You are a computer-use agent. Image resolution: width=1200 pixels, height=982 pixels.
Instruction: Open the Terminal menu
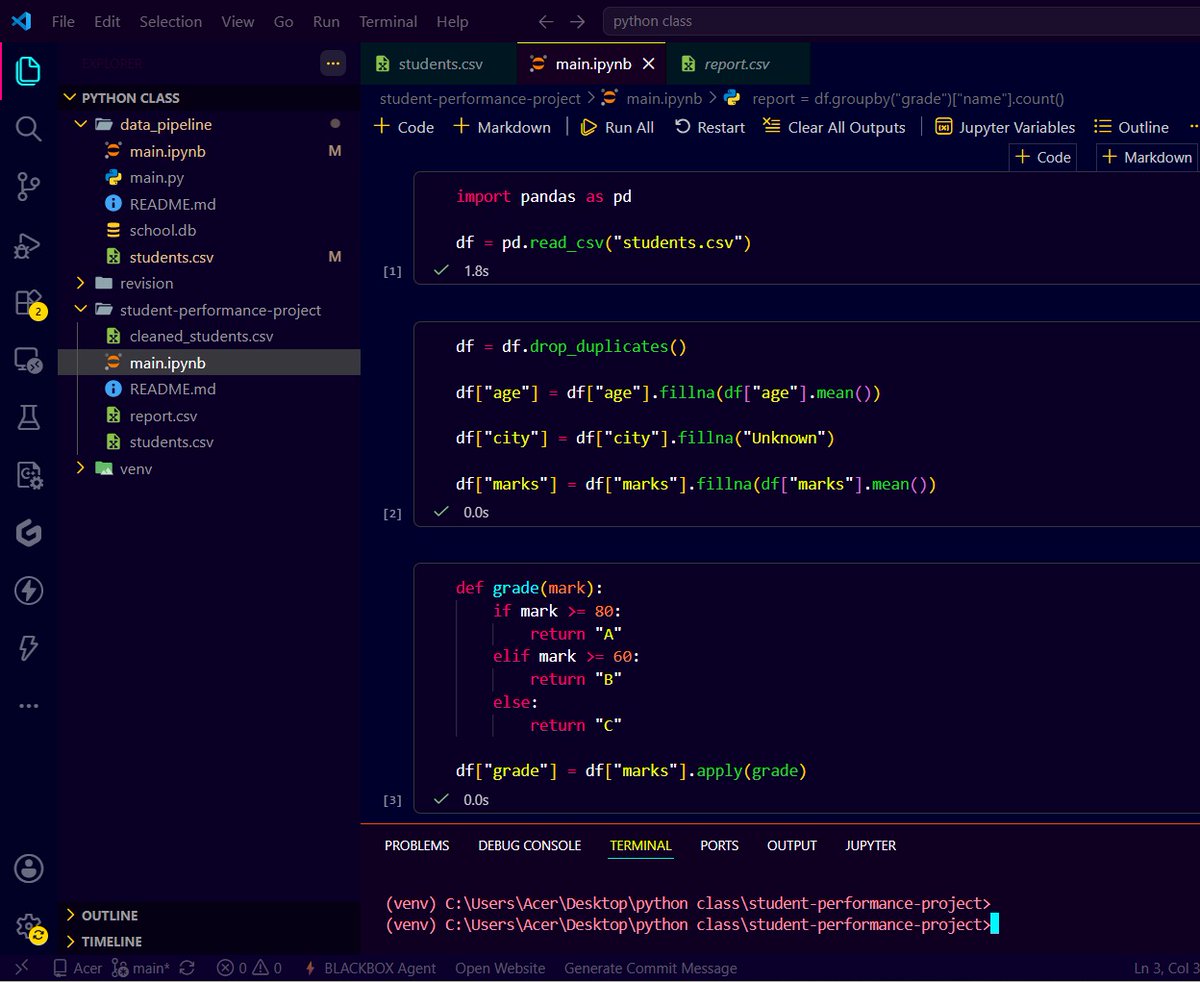click(388, 21)
